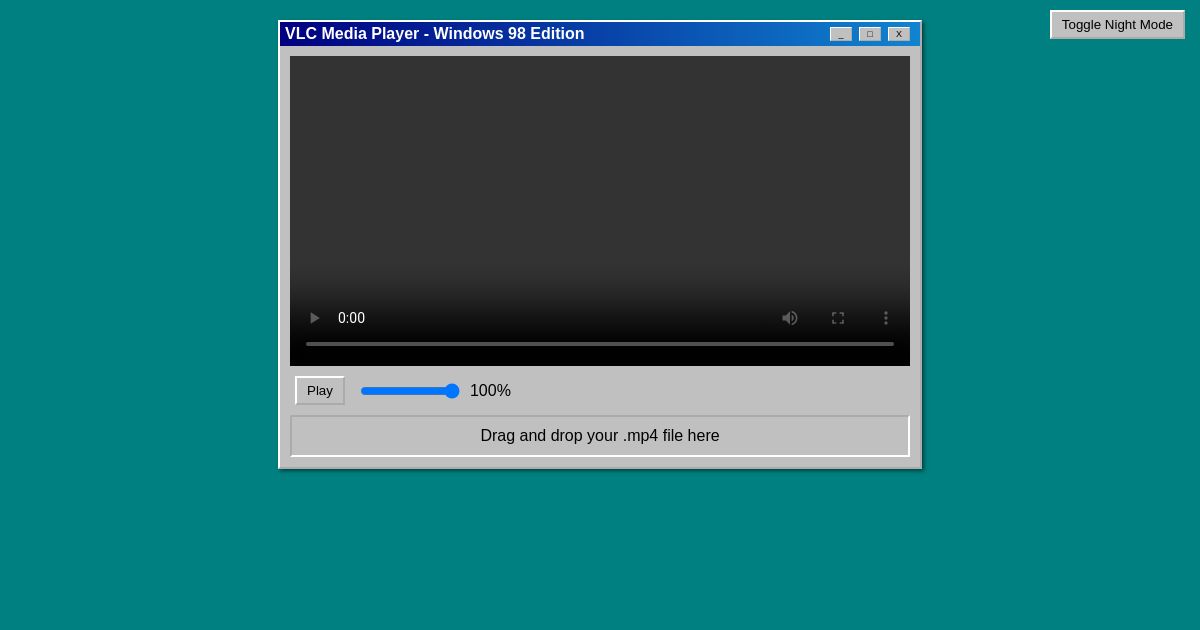Set the volume slider handle

click(x=451, y=391)
